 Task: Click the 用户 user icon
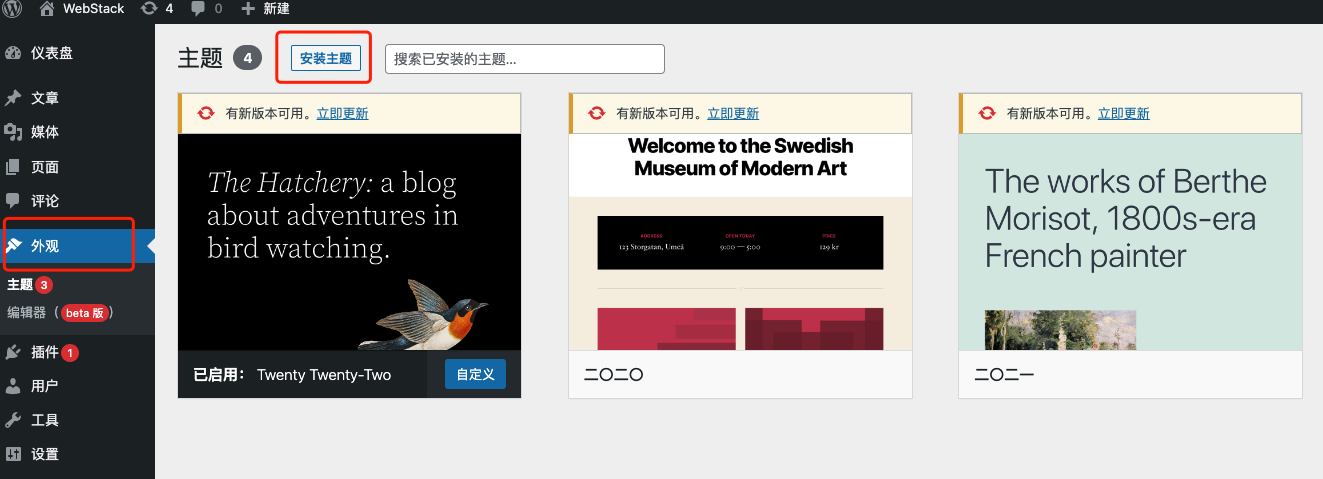13,386
